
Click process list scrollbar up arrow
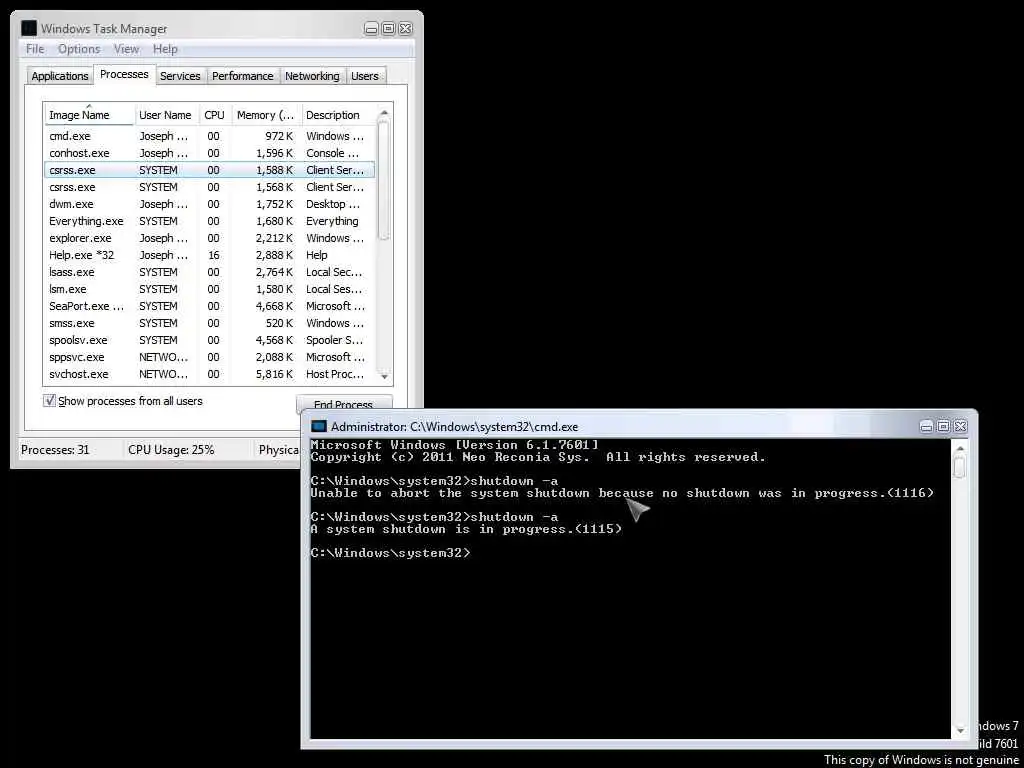point(384,114)
